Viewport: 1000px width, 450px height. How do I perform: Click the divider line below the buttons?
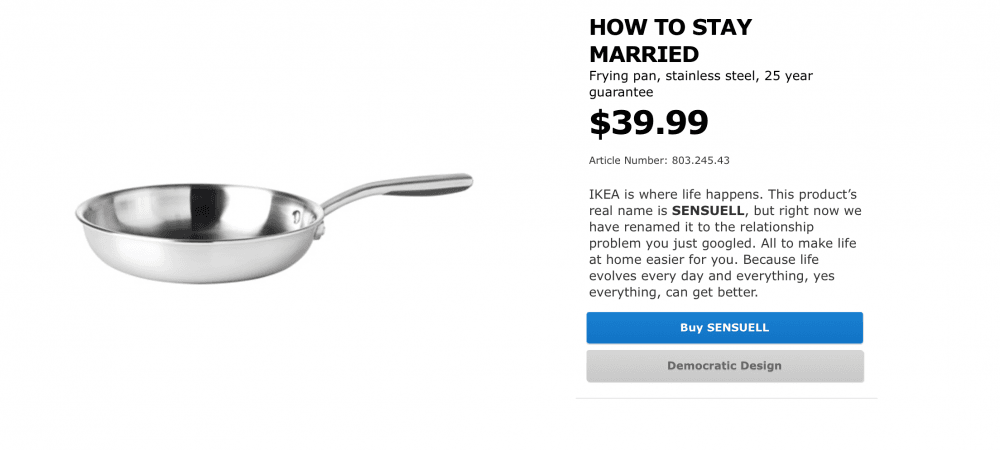click(x=726, y=398)
